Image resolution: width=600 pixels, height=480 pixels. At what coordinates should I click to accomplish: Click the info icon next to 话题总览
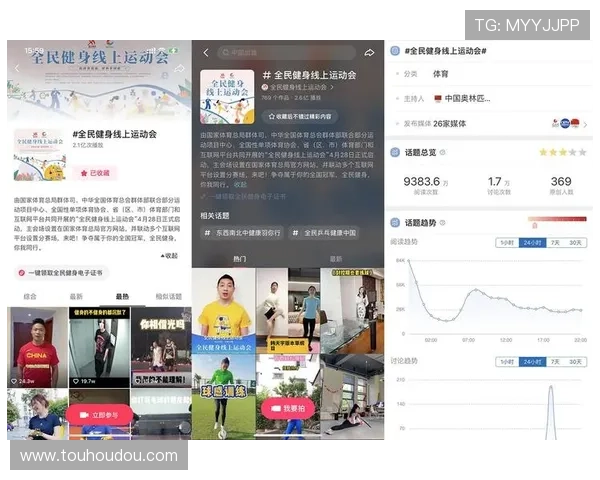pyautogui.click(x=442, y=152)
